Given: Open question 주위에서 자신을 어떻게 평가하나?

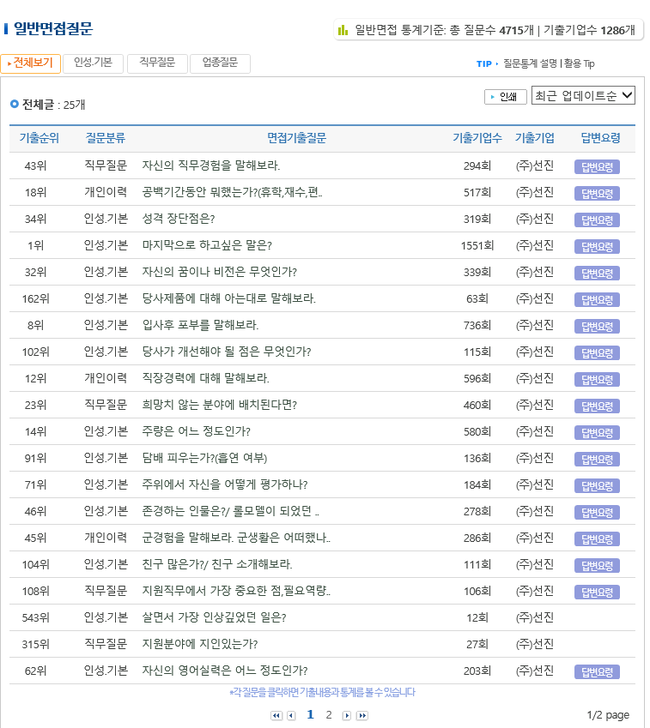Looking at the screenshot, I should [225, 485].
